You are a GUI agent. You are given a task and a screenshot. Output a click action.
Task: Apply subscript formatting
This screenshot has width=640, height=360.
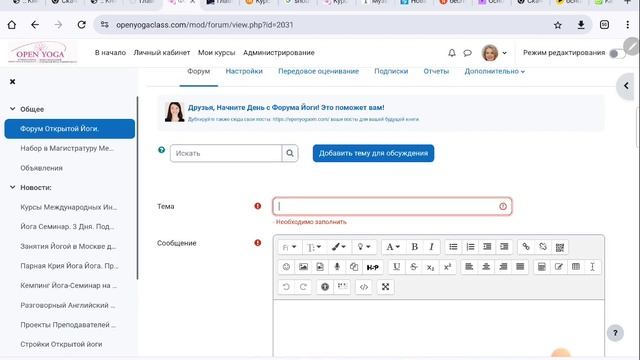click(430, 267)
